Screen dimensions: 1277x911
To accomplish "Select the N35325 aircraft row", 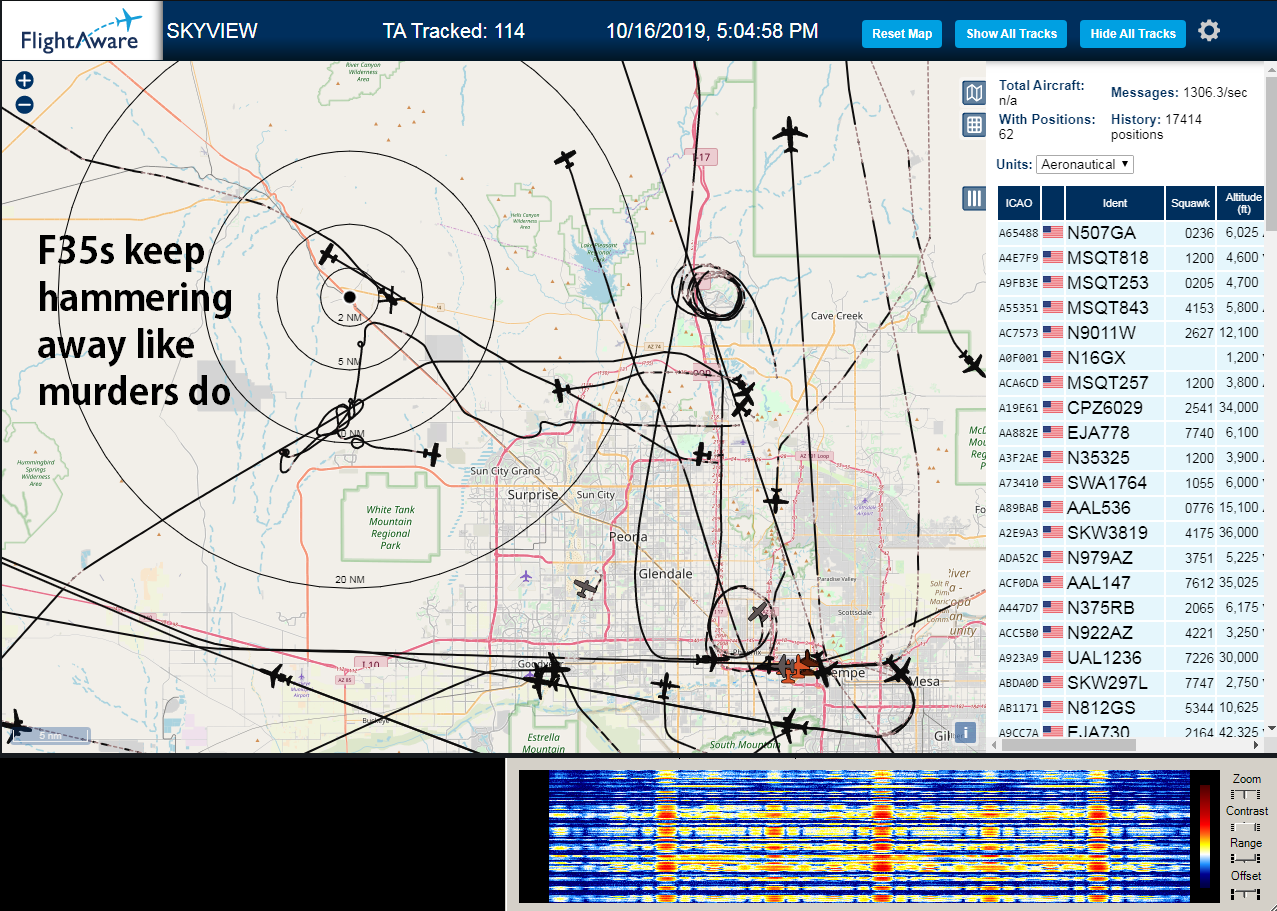I will (1131, 457).
